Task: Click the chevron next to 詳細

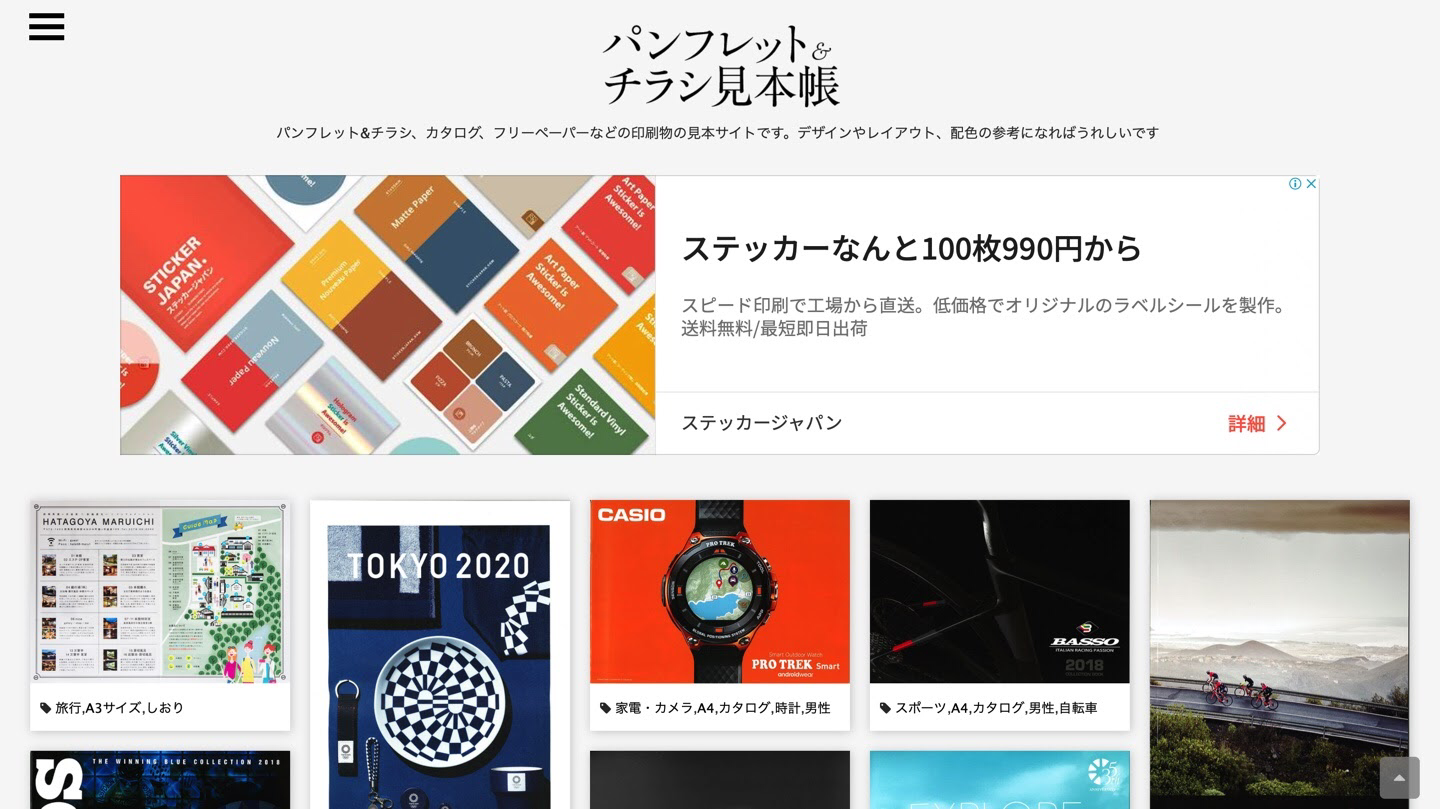Action: 1282,424
